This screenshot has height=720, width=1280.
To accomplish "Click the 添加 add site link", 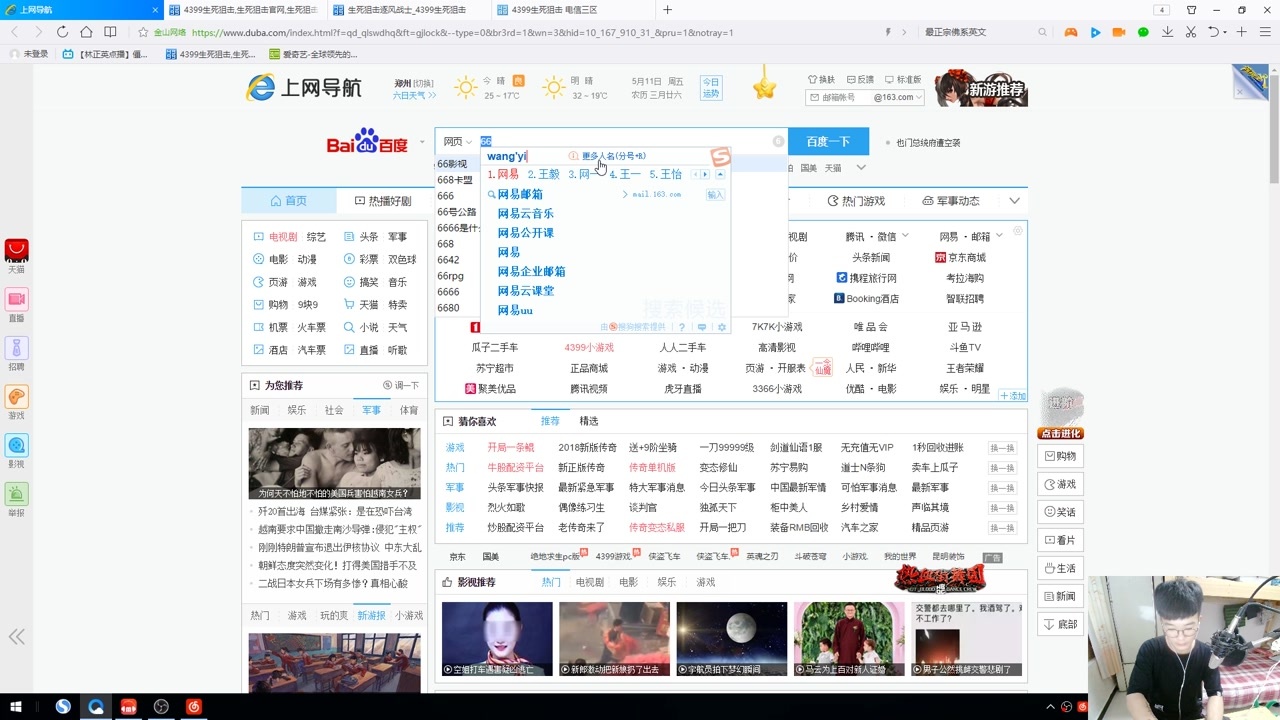I will click(1011, 396).
